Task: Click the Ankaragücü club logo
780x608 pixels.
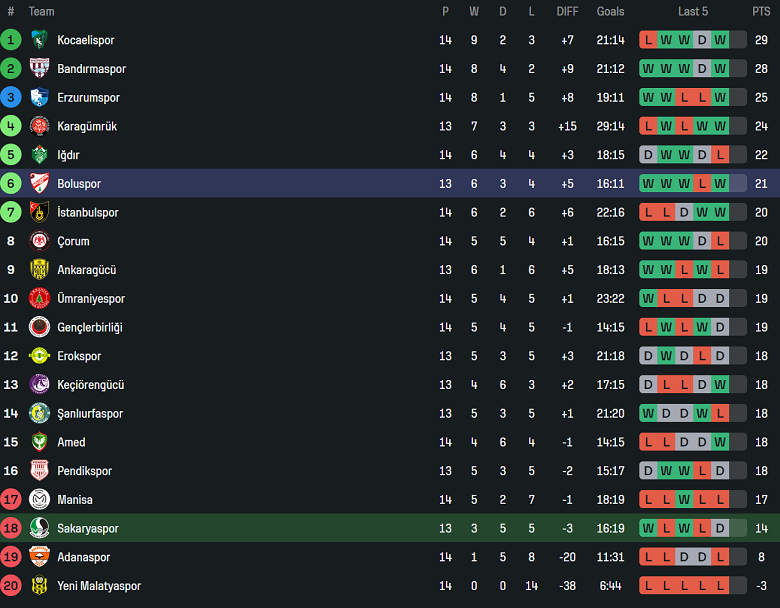Action: click(39, 270)
